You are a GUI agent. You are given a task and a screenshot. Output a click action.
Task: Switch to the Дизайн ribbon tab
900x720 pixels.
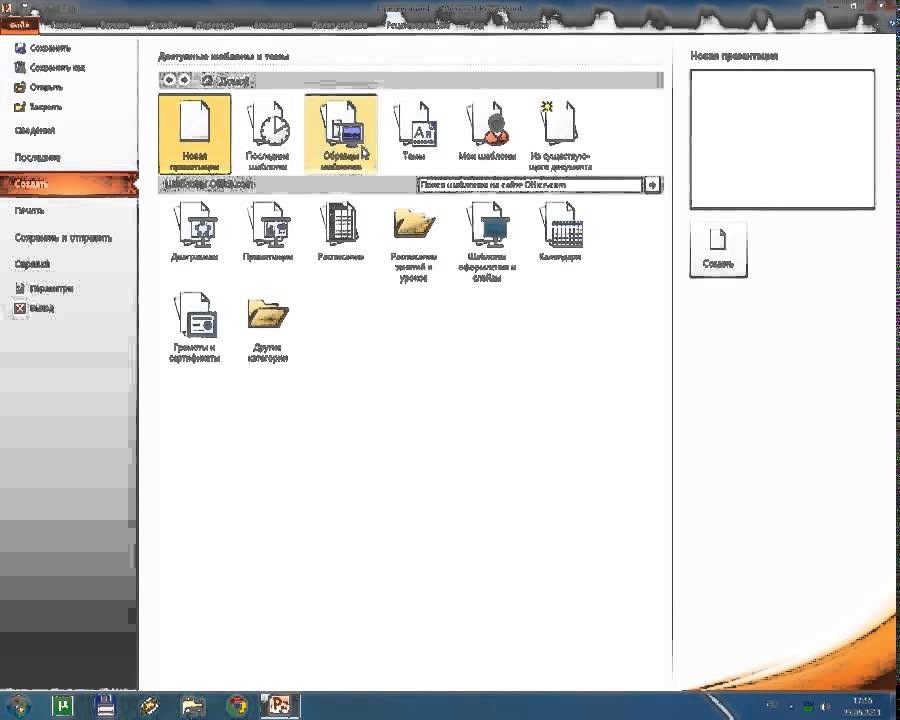click(162, 25)
